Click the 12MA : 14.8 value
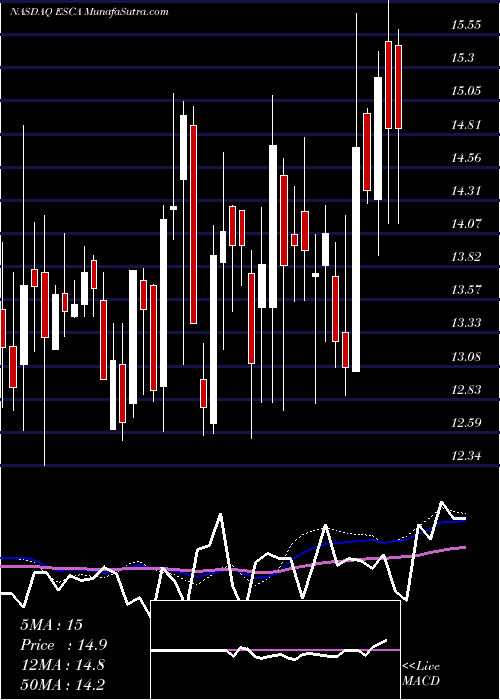The width and height of the screenshot is (500, 700). click(x=62, y=665)
